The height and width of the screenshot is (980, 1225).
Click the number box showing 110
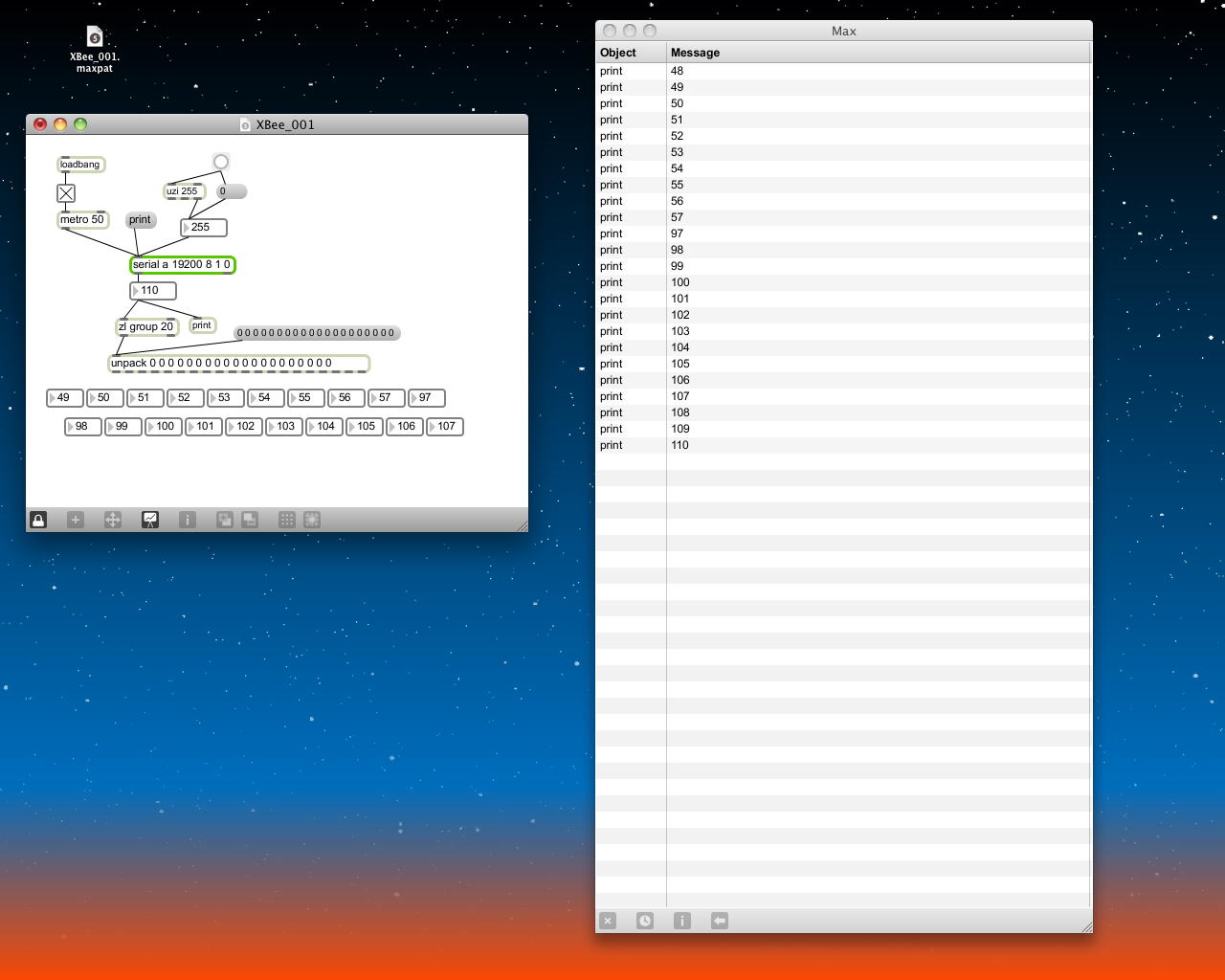click(x=154, y=291)
